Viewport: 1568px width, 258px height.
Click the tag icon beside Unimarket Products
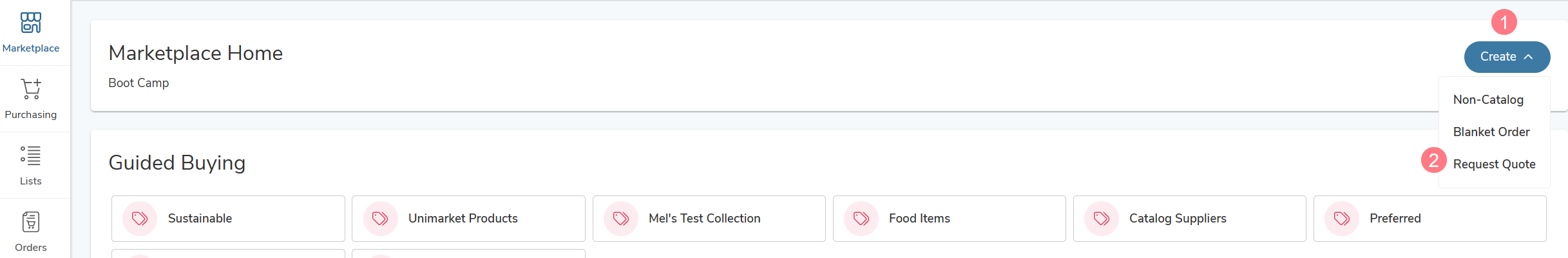click(x=380, y=219)
